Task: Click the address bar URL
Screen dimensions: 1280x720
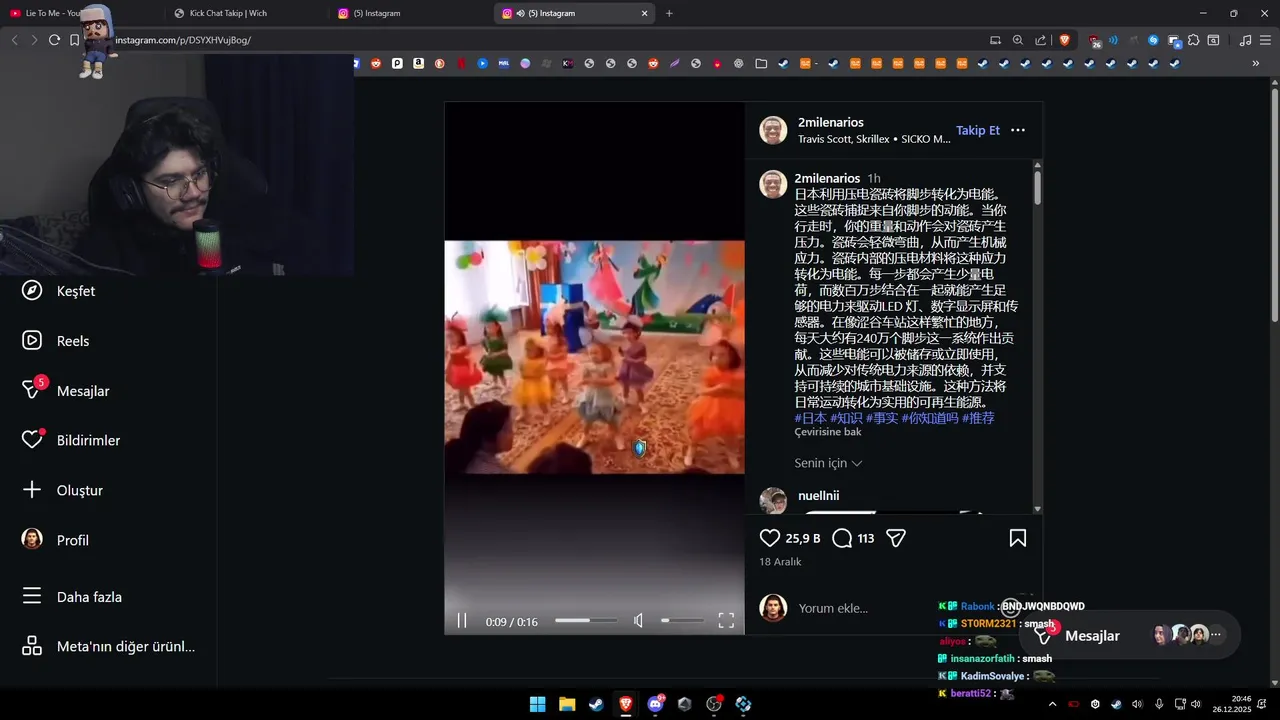Action: [183, 40]
